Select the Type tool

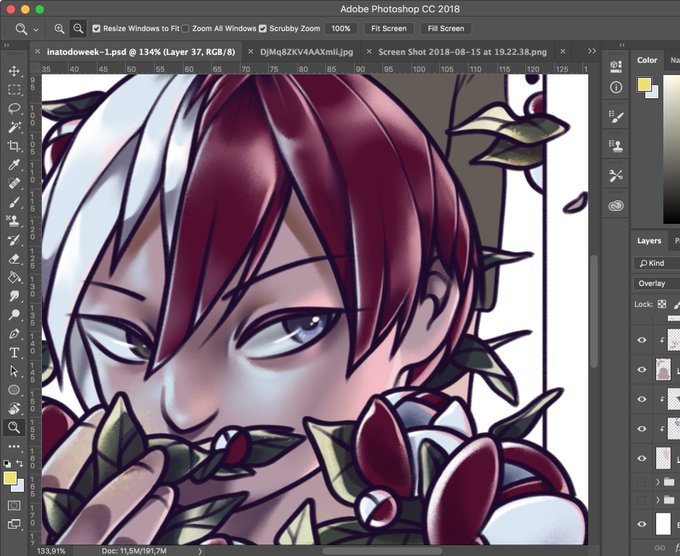[14, 353]
